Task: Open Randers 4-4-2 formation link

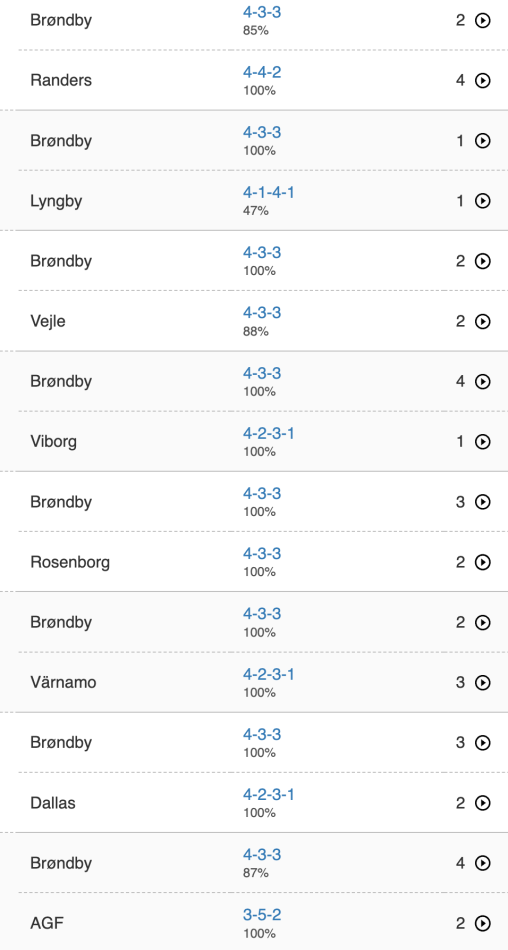Action: pyautogui.click(x=262, y=73)
